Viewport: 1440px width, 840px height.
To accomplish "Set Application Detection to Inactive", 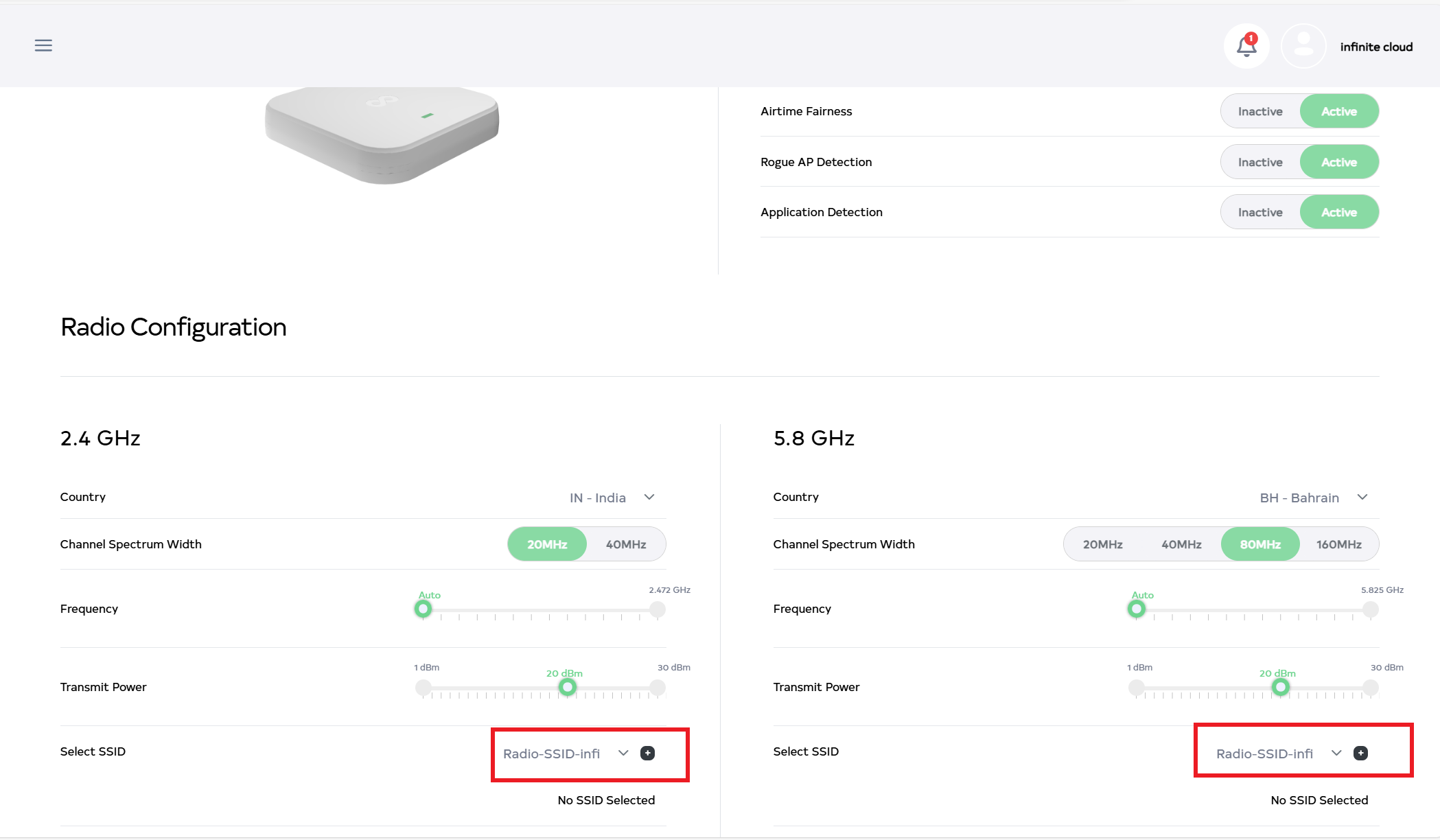I will coord(1260,212).
